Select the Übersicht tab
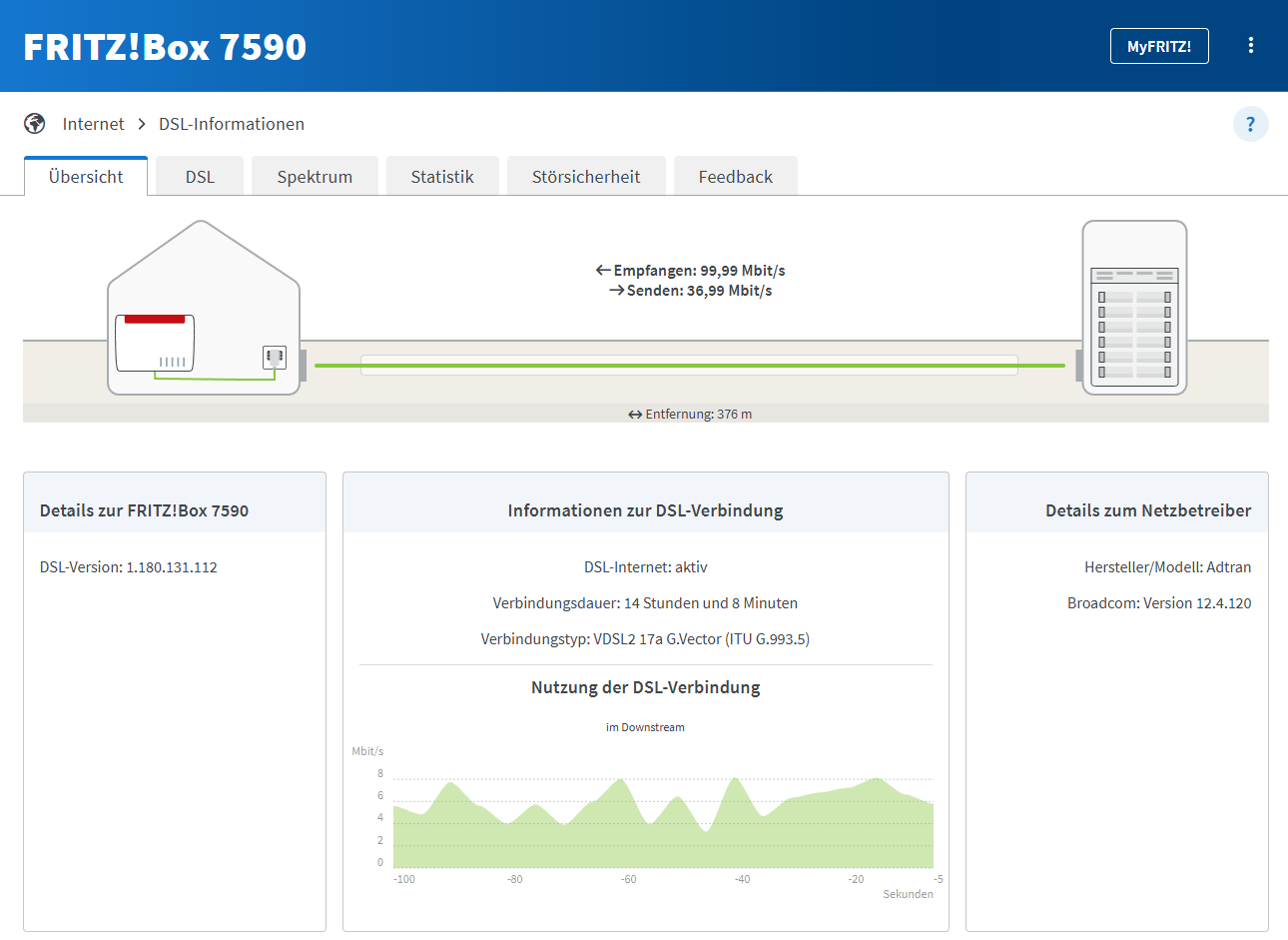 [x=86, y=177]
